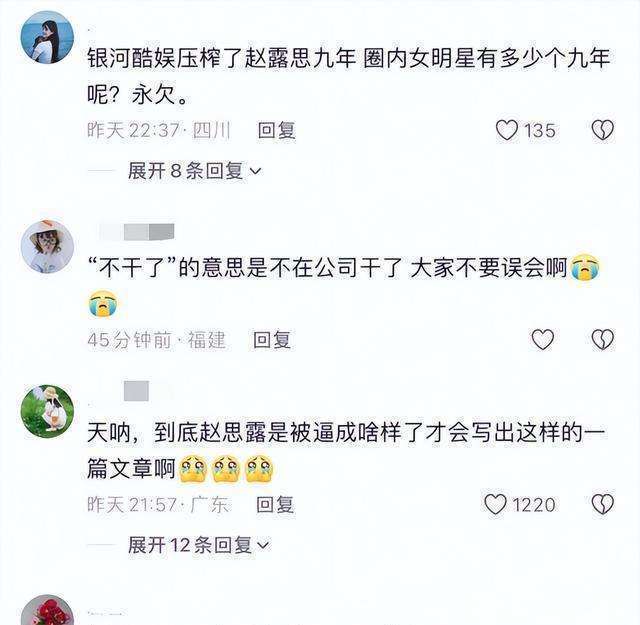Like the 广东 comment with 1220 likes
The image size is (640, 625).
(496, 505)
